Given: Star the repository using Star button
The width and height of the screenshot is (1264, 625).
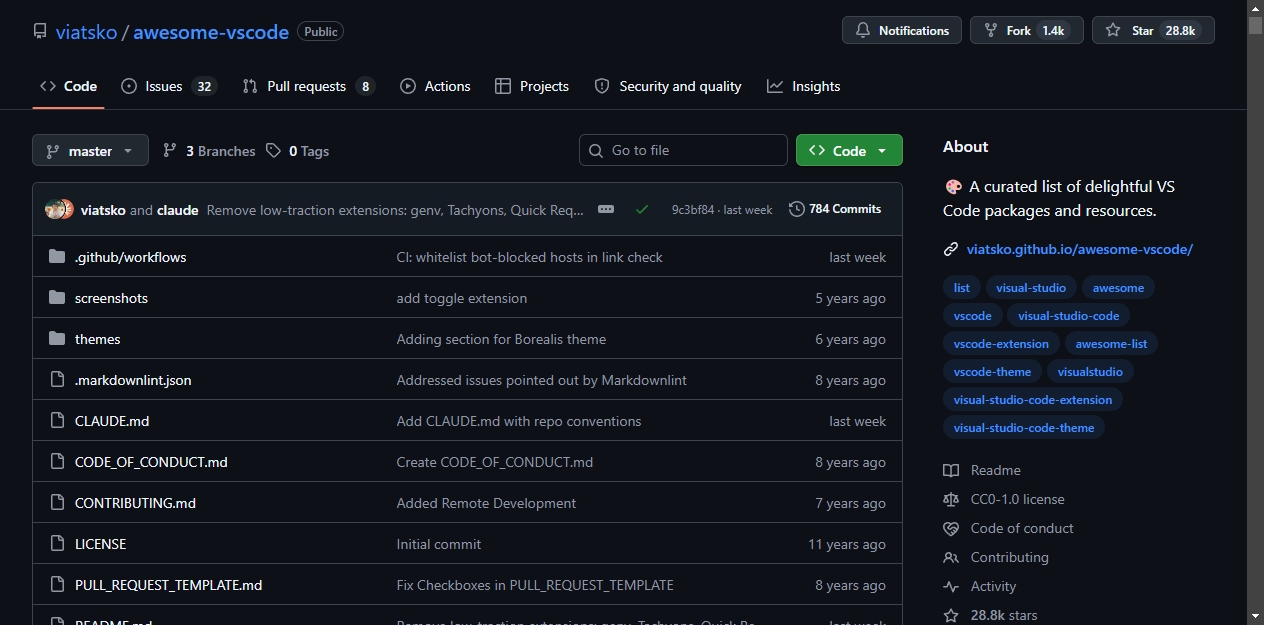Looking at the screenshot, I should [x=1153, y=31].
